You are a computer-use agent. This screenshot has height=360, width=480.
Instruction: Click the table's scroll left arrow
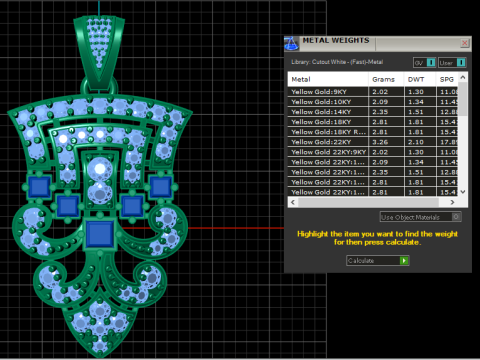(x=293, y=202)
